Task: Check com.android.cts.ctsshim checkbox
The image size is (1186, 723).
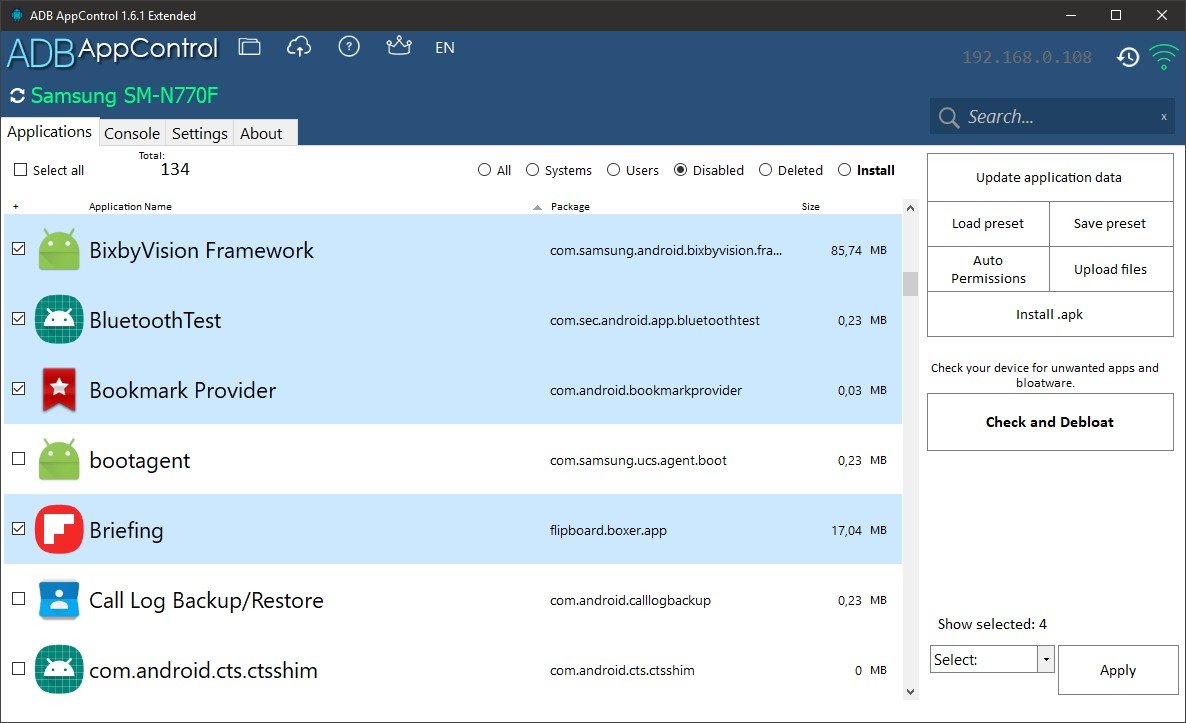Action: click(19, 669)
